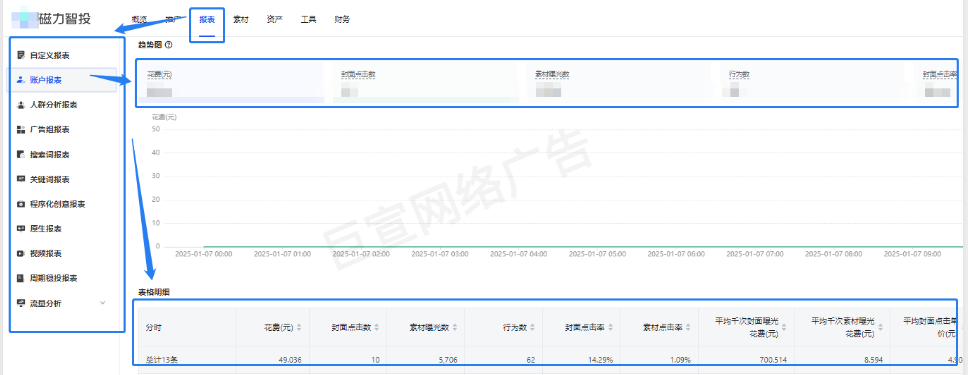The image size is (968, 375).
Task: Click the 磁力智投 logo
Action: pos(51,19)
